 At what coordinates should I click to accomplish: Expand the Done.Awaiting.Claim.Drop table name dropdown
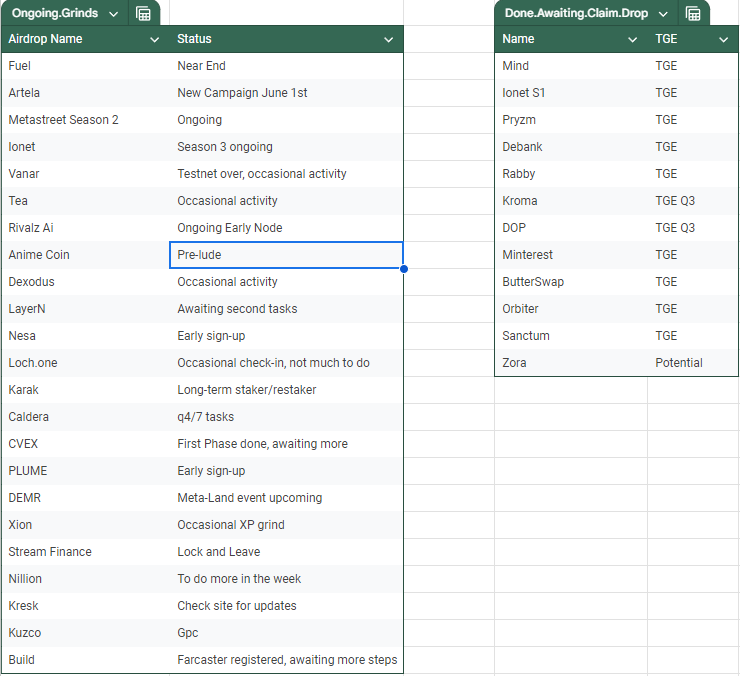click(663, 14)
